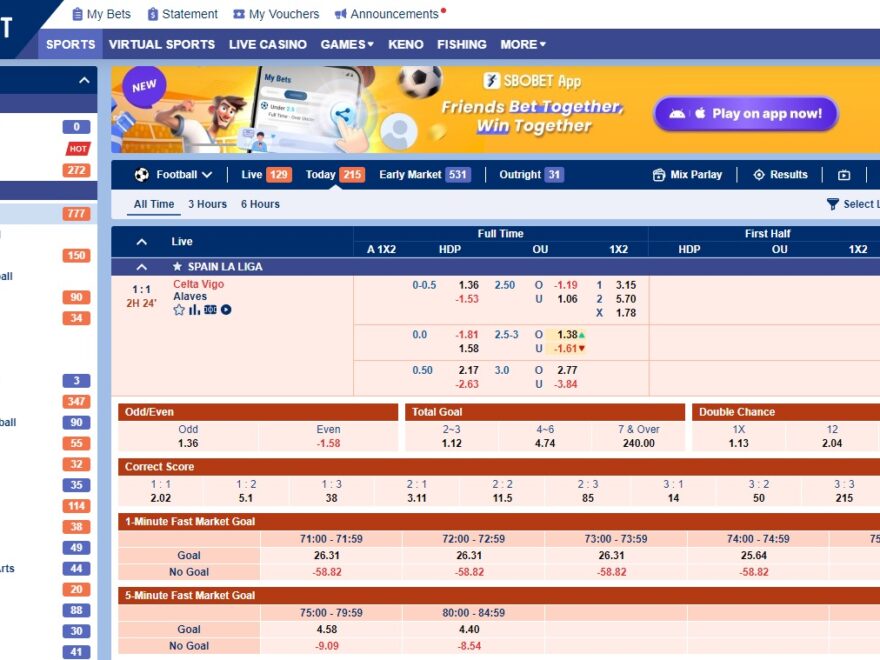Collapse the Spain La Liga league
880x660 pixels.
pos(141,267)
